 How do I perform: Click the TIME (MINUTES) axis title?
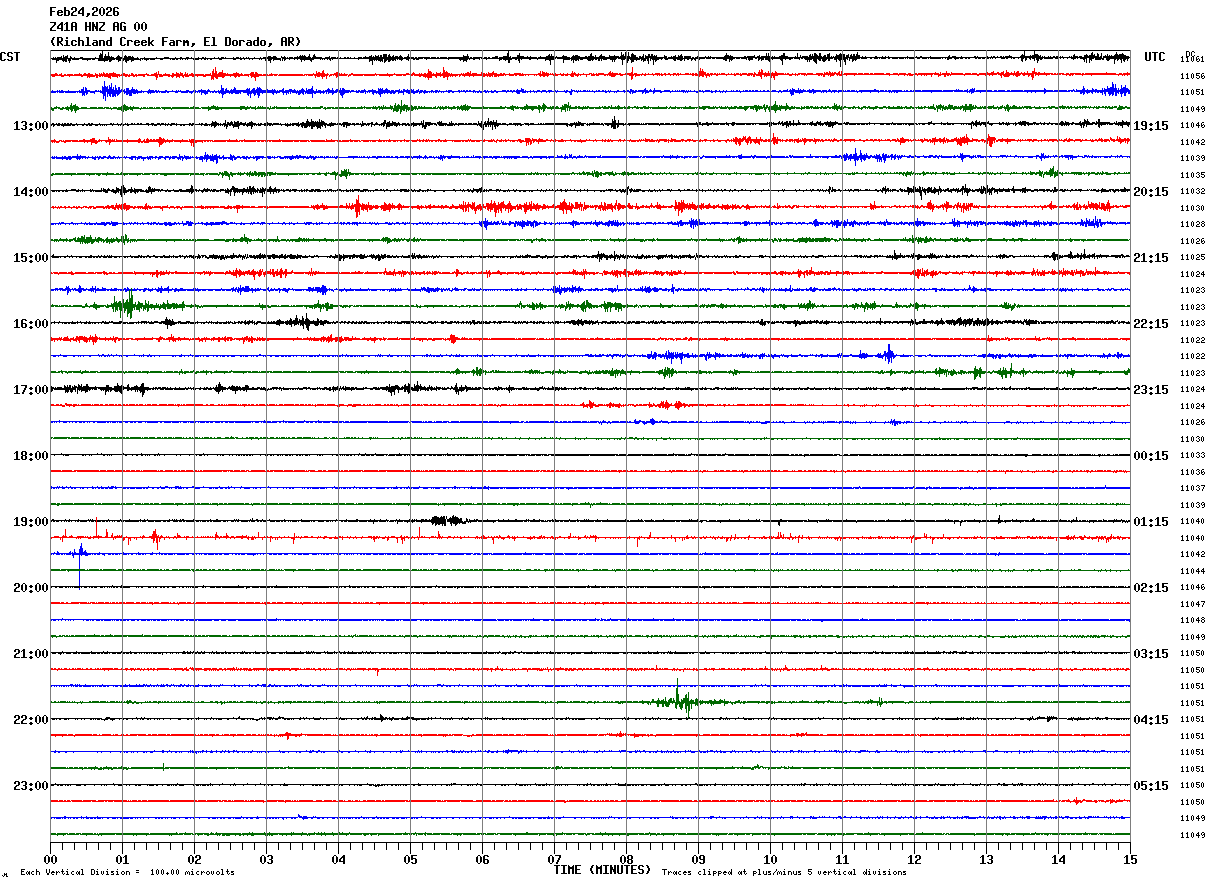point(602,870)
